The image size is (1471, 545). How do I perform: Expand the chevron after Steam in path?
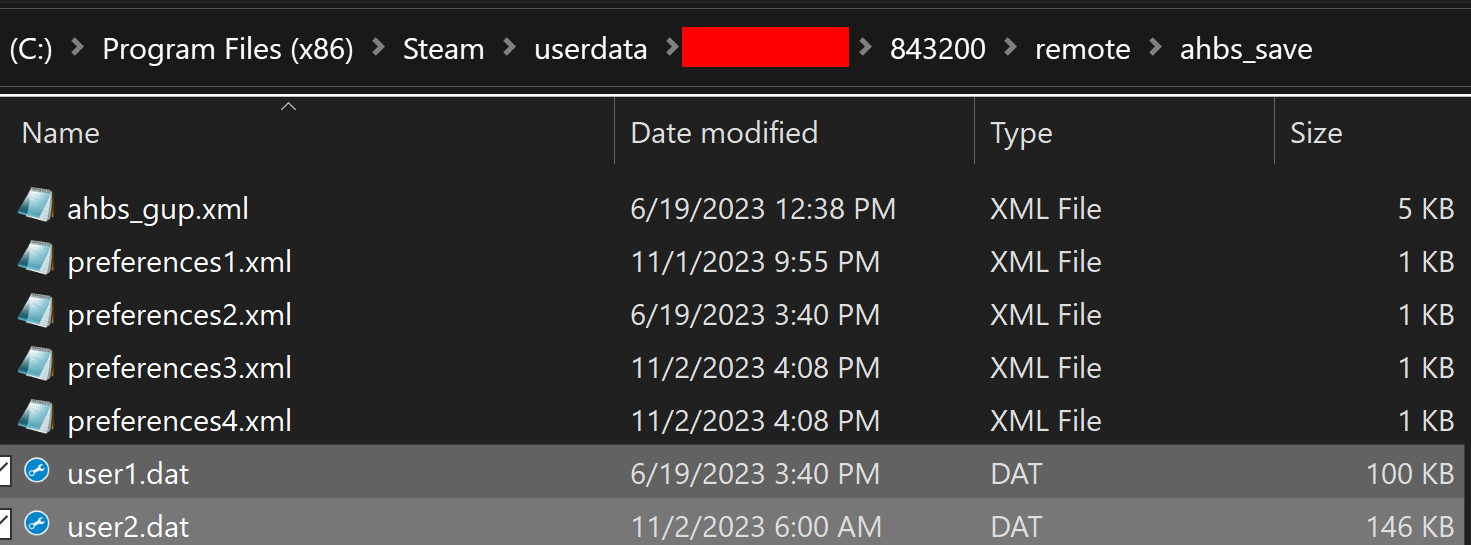tap(510, 49)
